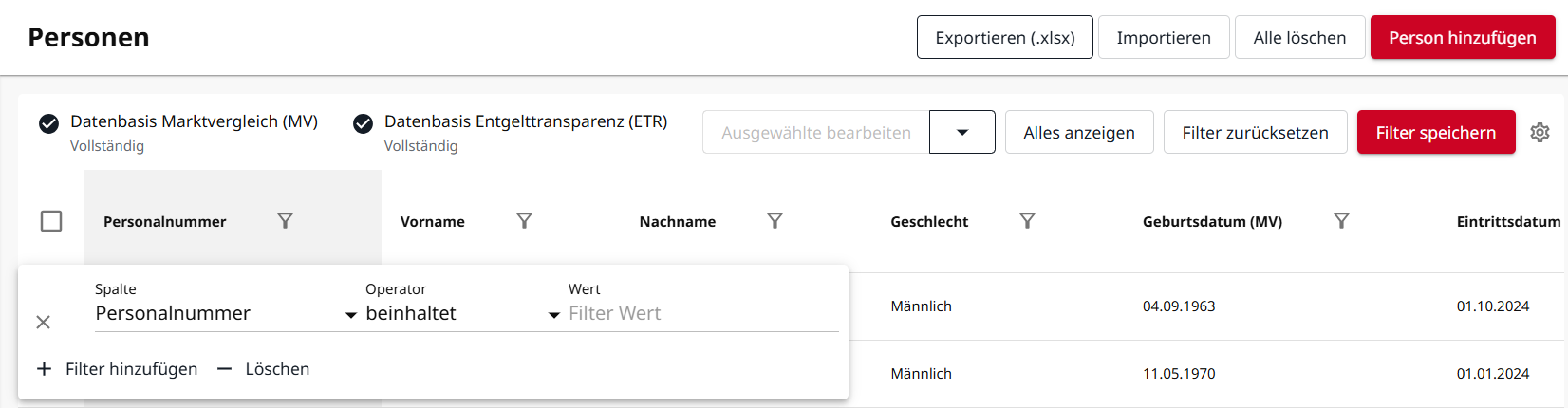Click Geburtsdatum (MV) filter funnel
Image resolution: width=1568 pixels, height=408 pixels.
(1341, 220)
